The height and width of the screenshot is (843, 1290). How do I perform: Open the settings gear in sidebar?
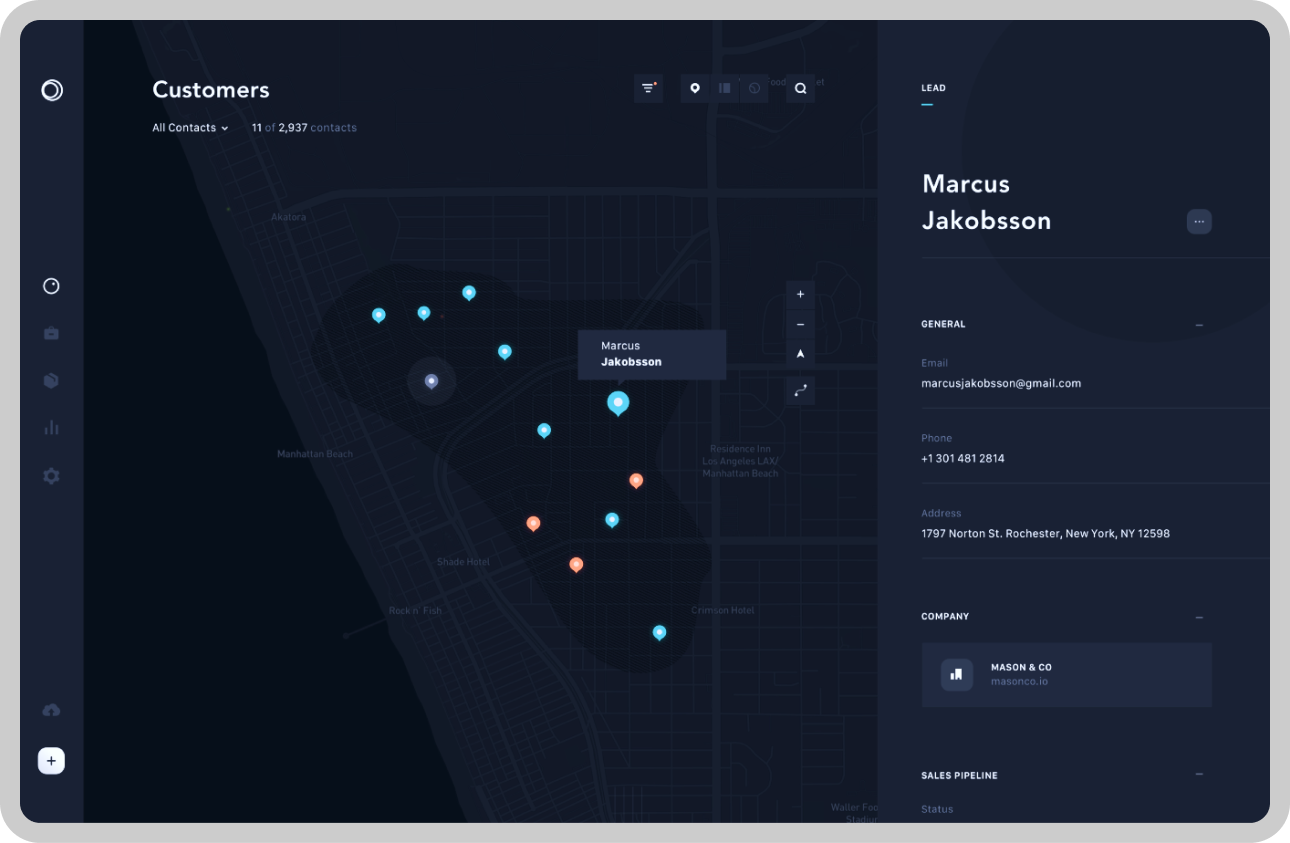(x=51, y=476)
